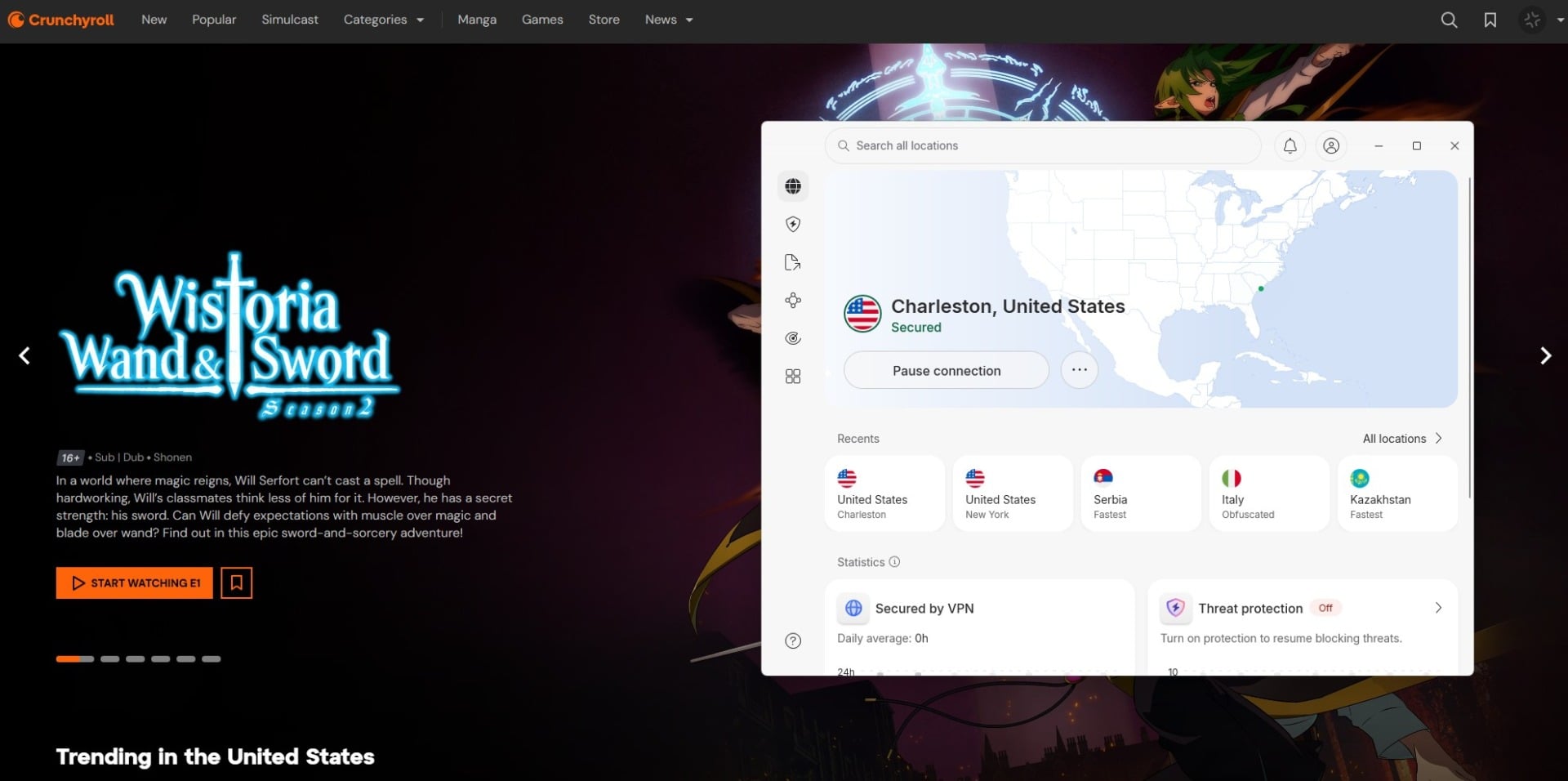Open the New menu item
Viewport: 1568px width, 781px height.
[x=154, y=20]
